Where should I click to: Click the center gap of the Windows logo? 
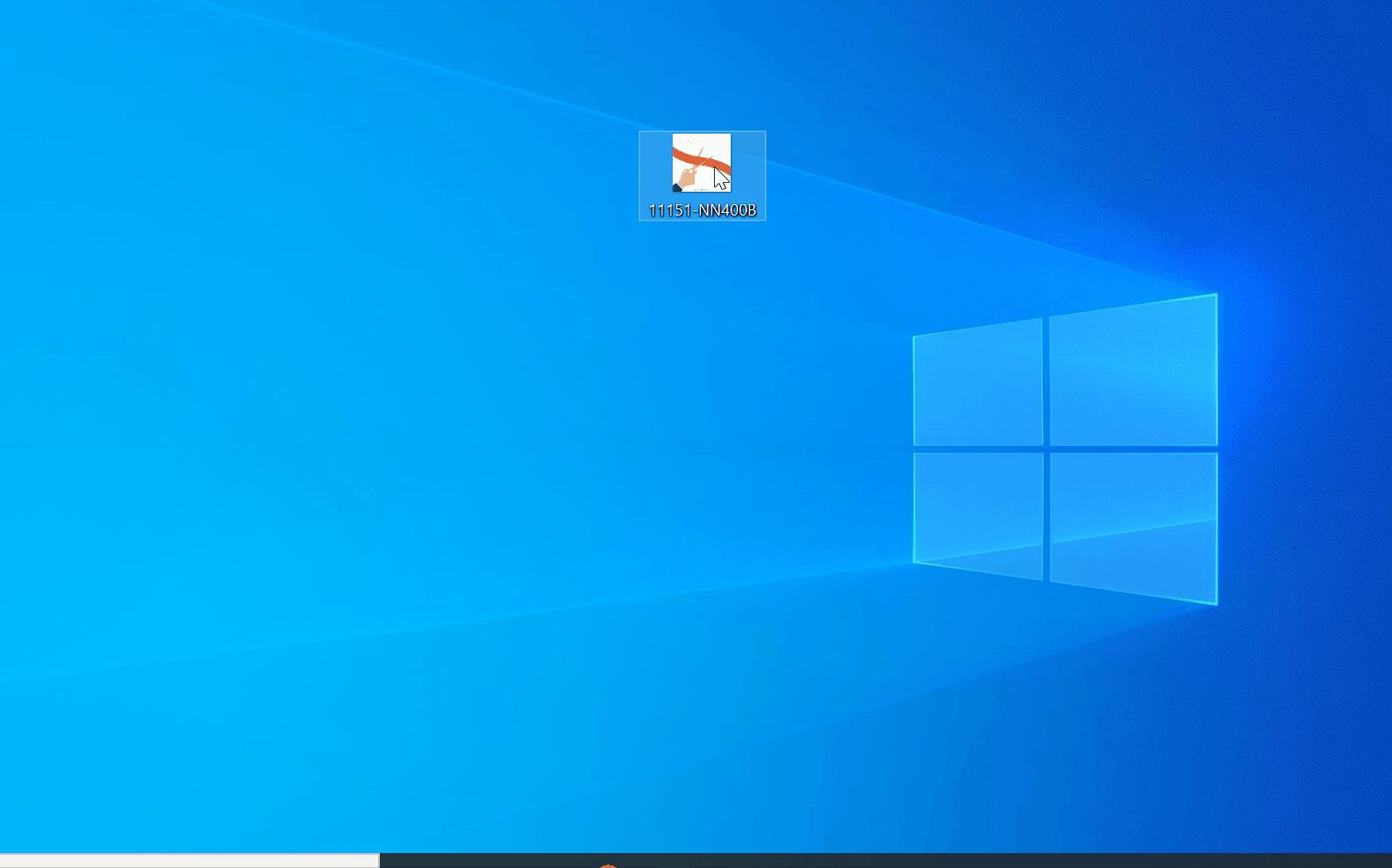point(1046,449)
